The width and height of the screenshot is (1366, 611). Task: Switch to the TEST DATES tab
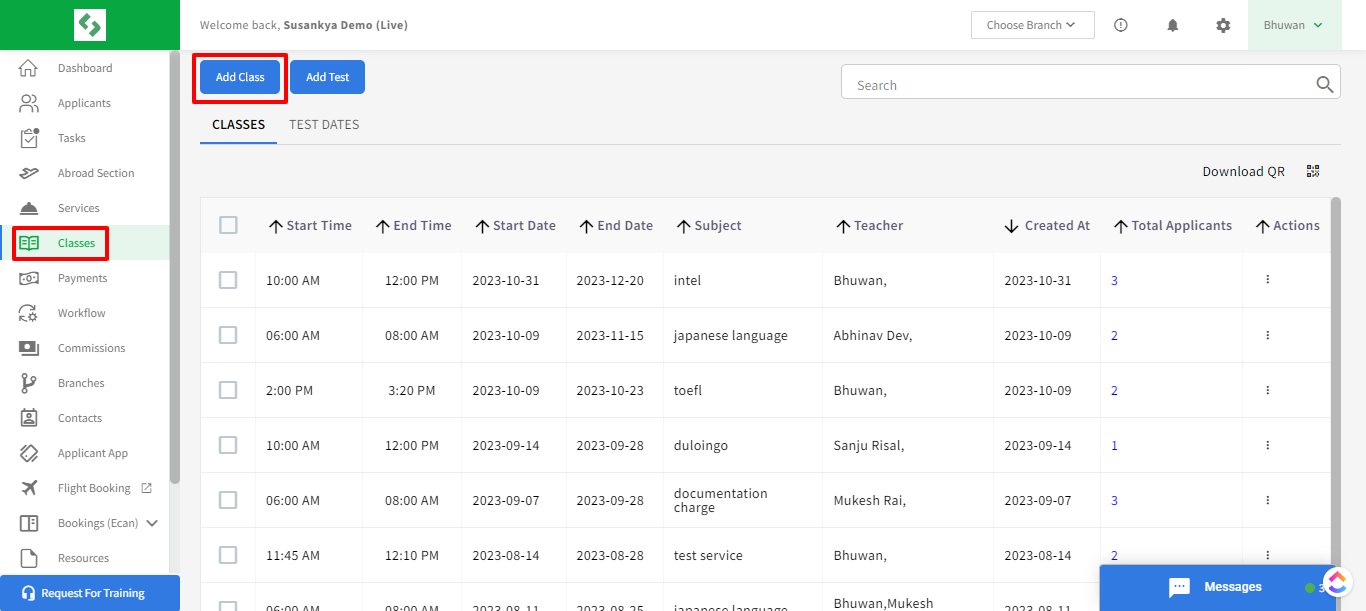(324, 124)
